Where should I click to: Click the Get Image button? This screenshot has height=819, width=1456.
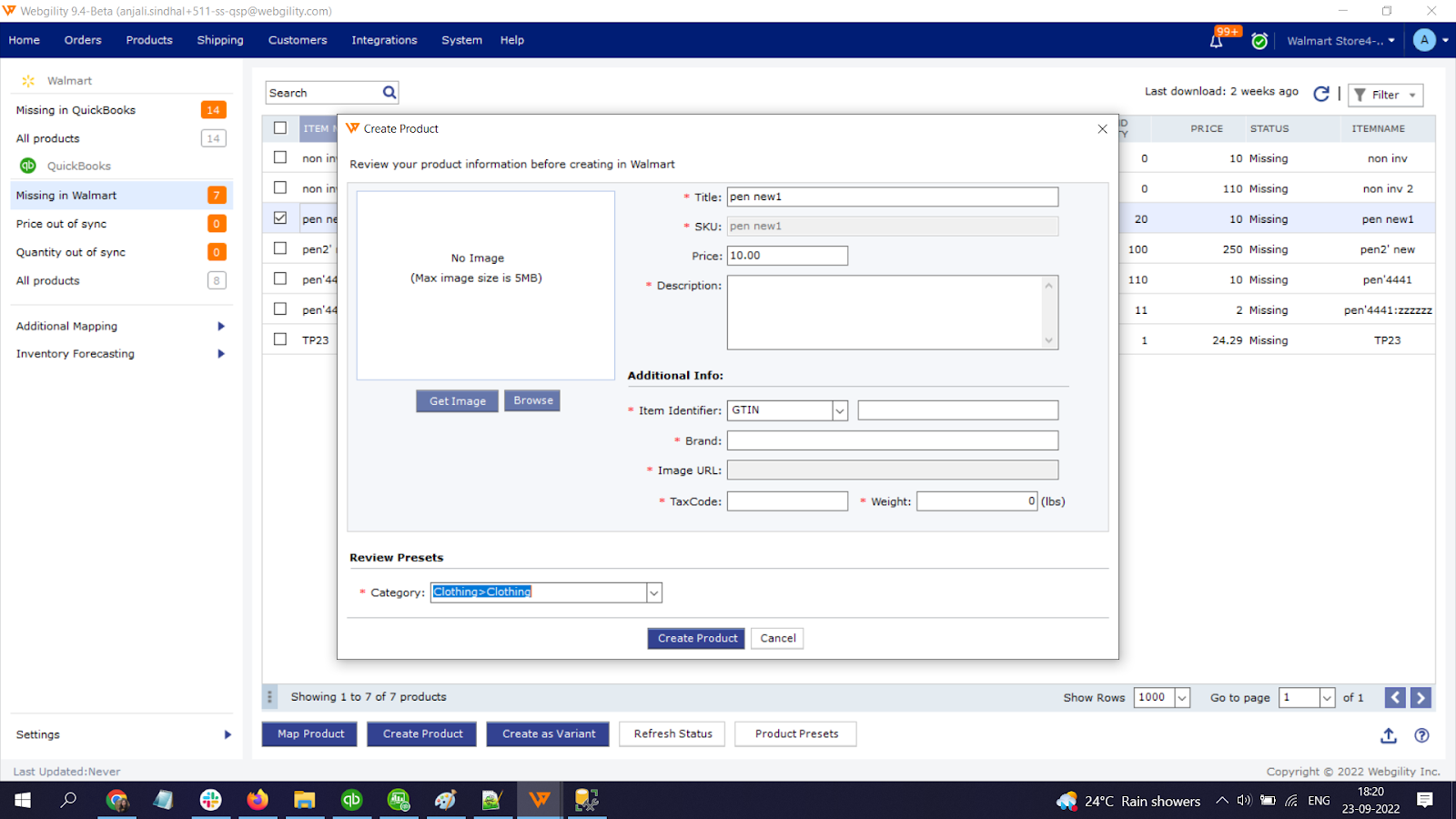pyautogui.click(x=457, y=401)
